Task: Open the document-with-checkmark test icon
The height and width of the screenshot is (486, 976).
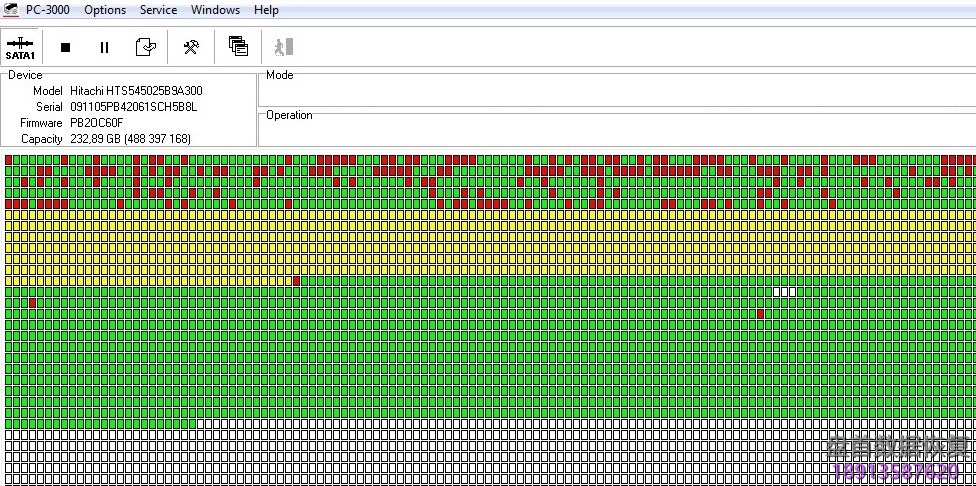Action: [x=145, y=47]
